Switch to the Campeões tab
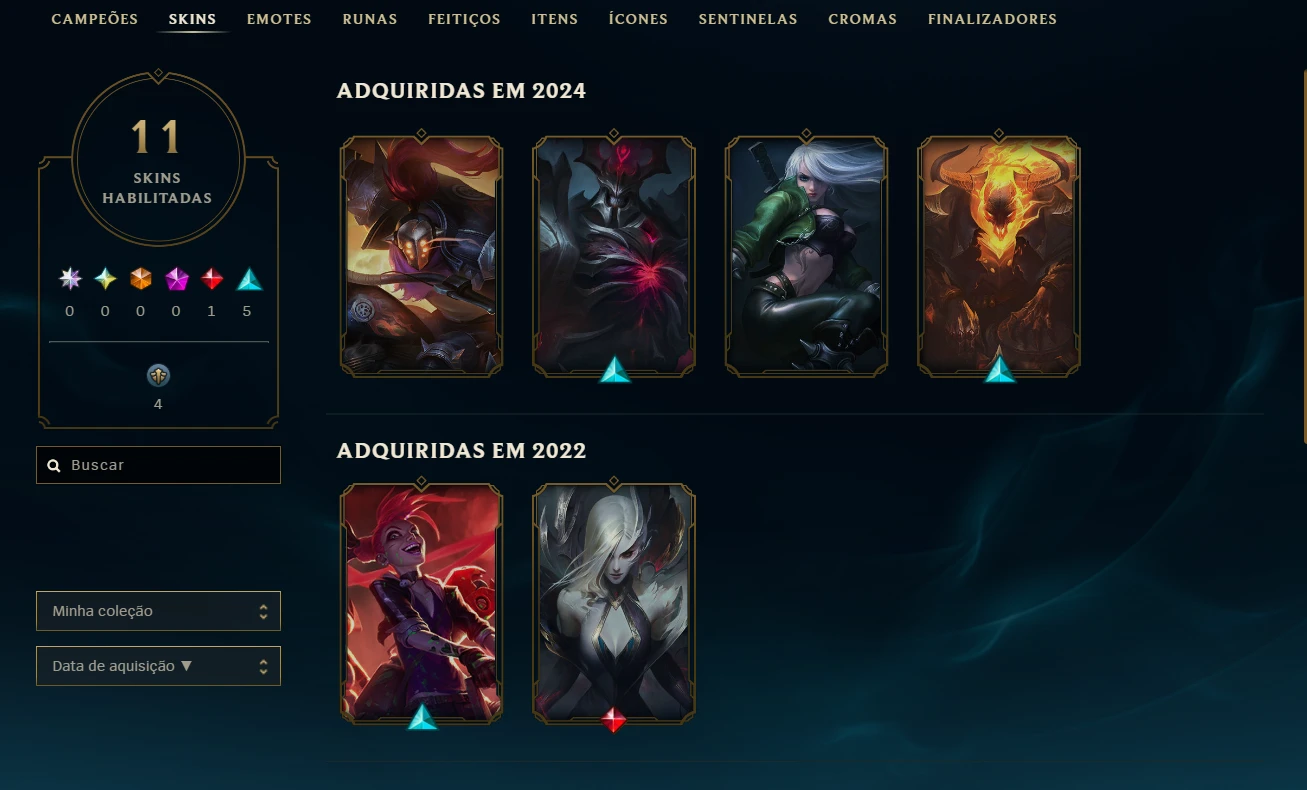The width and height of the screenshot is (1307, 790). click(95, 19)
